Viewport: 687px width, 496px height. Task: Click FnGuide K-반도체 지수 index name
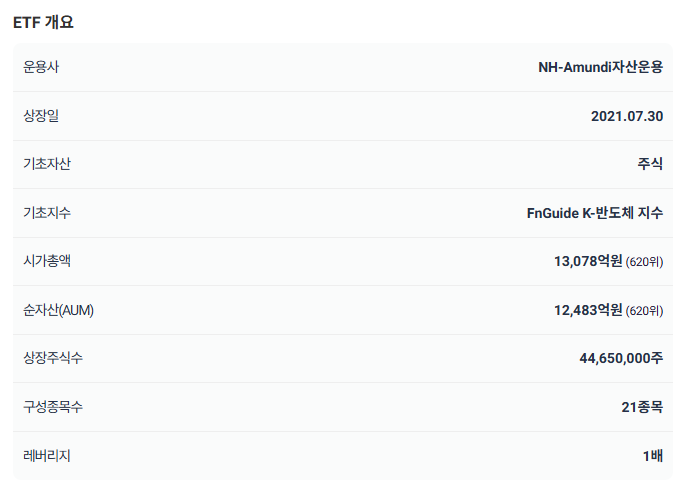[595, 213]
